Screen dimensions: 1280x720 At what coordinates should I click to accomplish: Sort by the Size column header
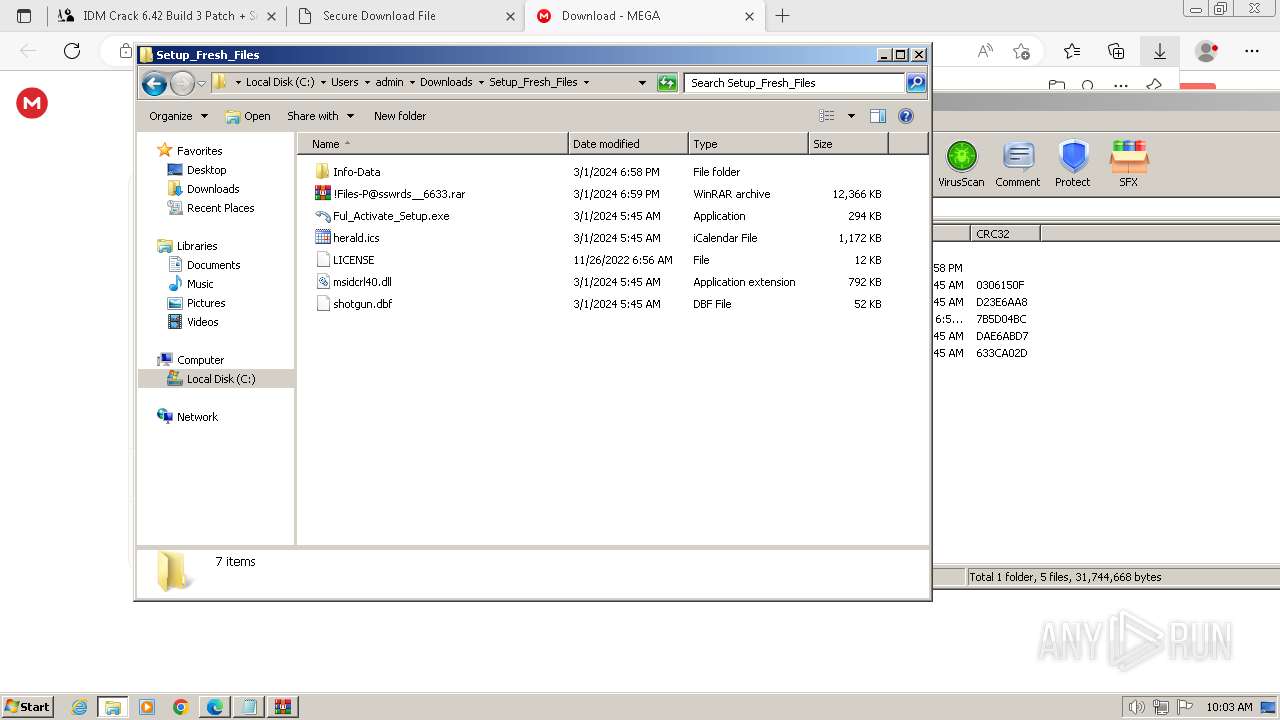(848, 144)
